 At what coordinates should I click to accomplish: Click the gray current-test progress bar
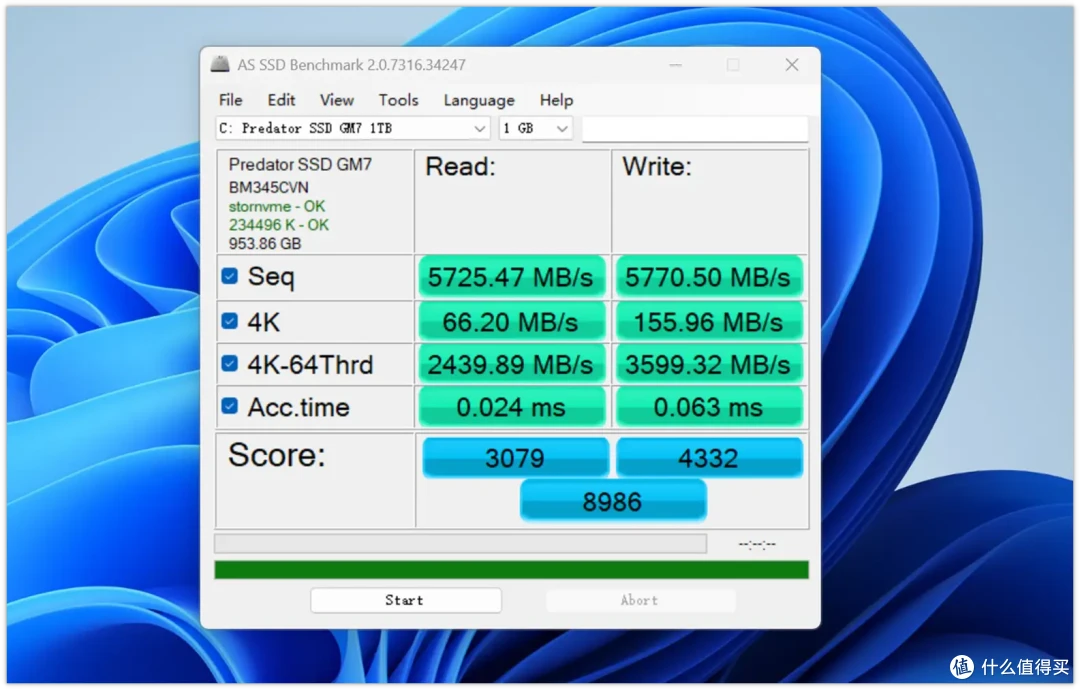click(461, 543)
